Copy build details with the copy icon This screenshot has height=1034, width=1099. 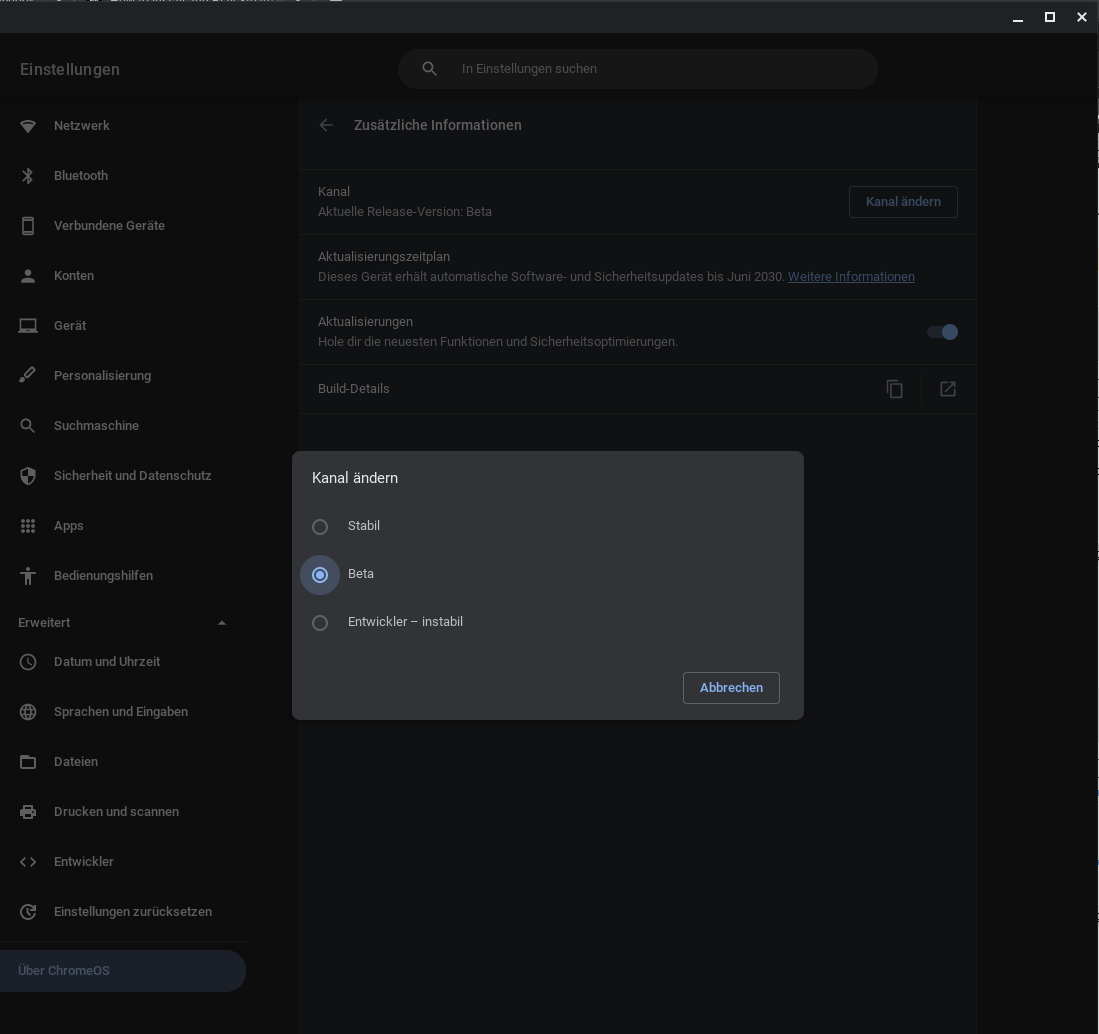895,389
